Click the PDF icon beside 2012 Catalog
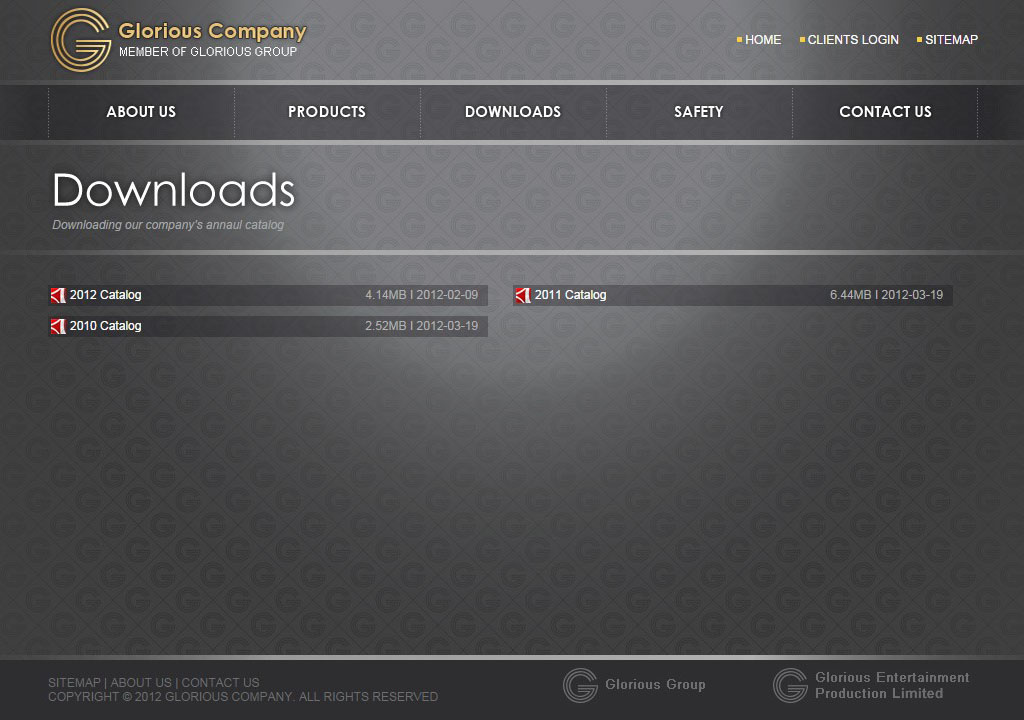The image size is (1024, 720). (58, 295)
